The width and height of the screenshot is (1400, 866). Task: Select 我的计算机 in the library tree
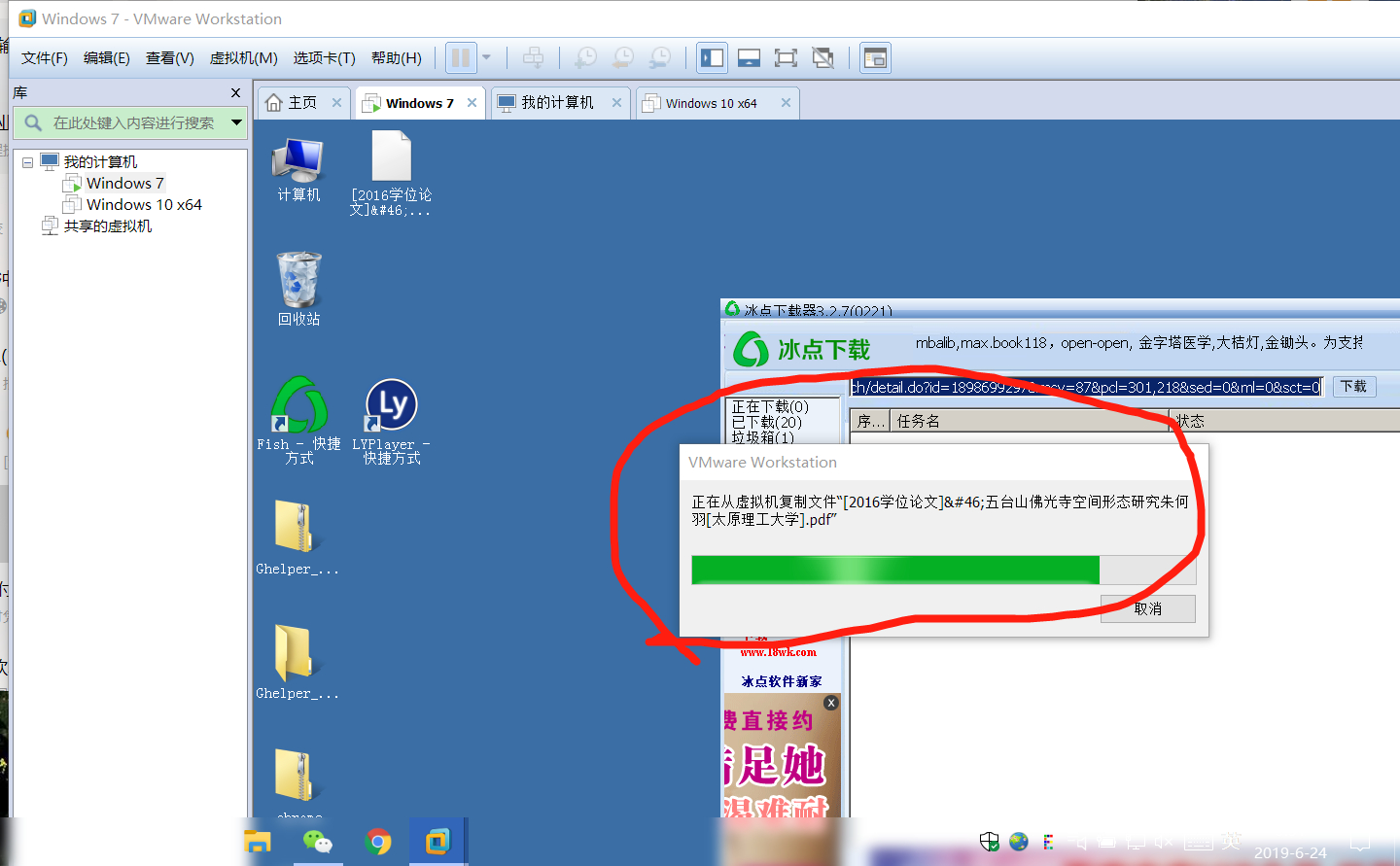100,162
